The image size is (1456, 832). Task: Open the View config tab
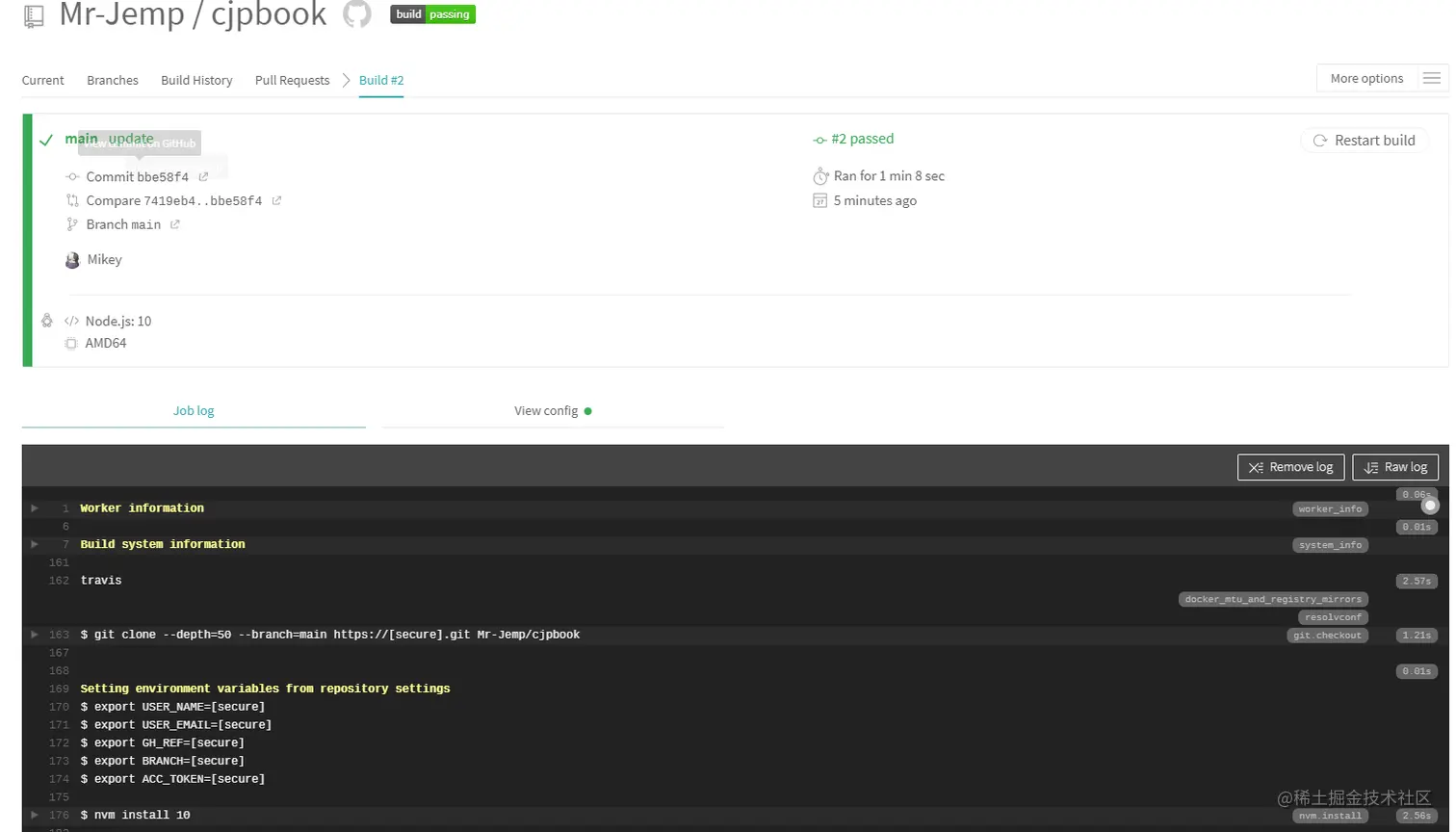(553, 411)
